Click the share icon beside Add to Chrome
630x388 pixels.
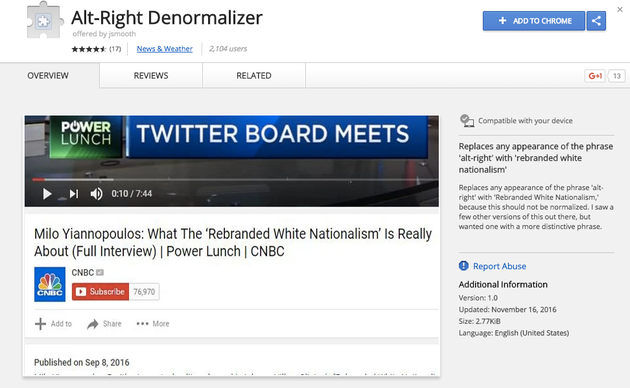click(x=596, y=21)
